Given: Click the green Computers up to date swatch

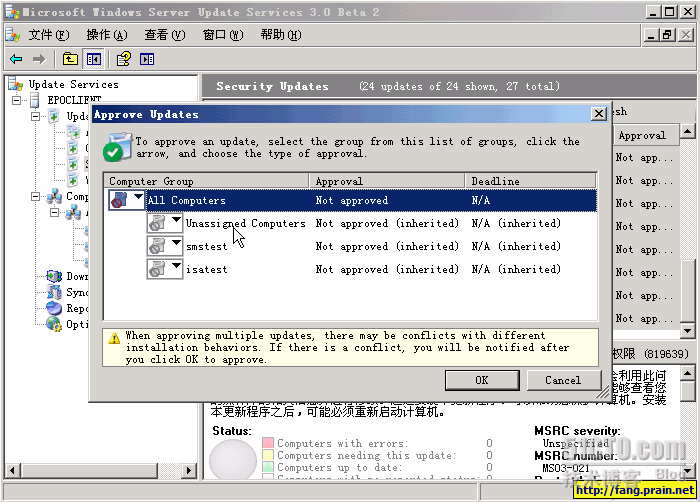Looking at the screenshot, I should [268, 467].
